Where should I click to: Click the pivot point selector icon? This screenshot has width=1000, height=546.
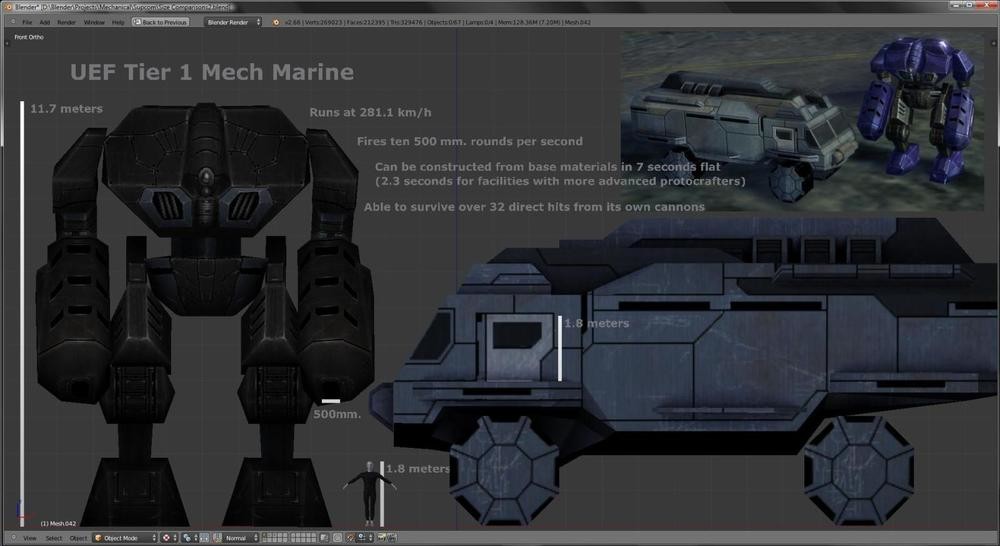tap(188, 538)
